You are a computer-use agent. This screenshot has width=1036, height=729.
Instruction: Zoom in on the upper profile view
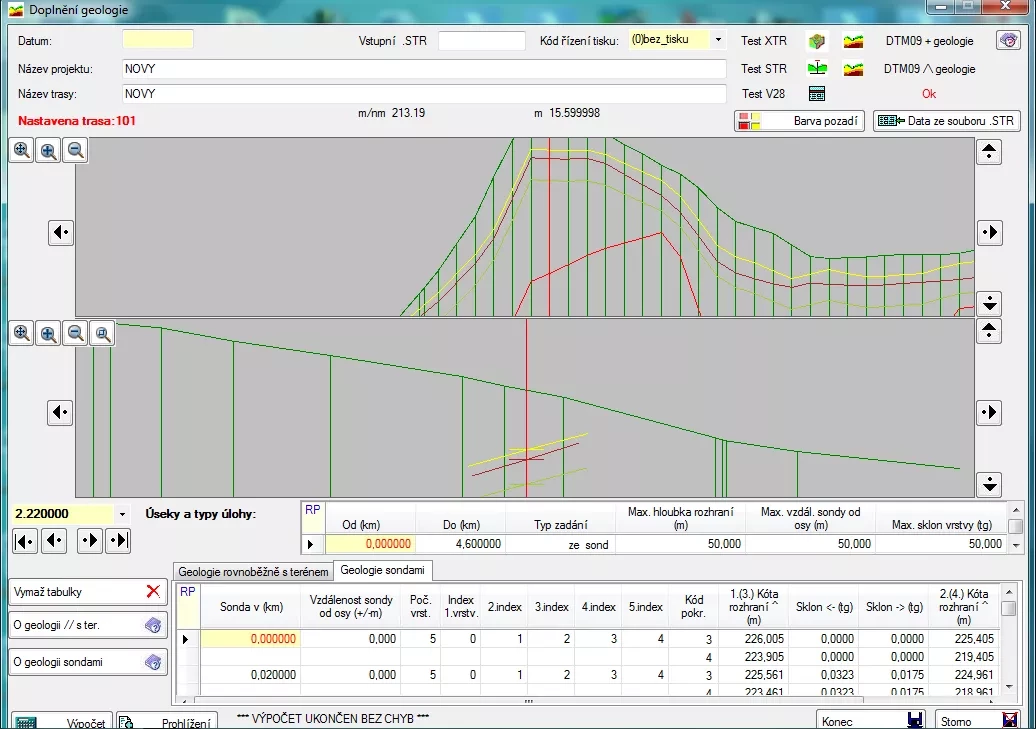tap(48, 151)
